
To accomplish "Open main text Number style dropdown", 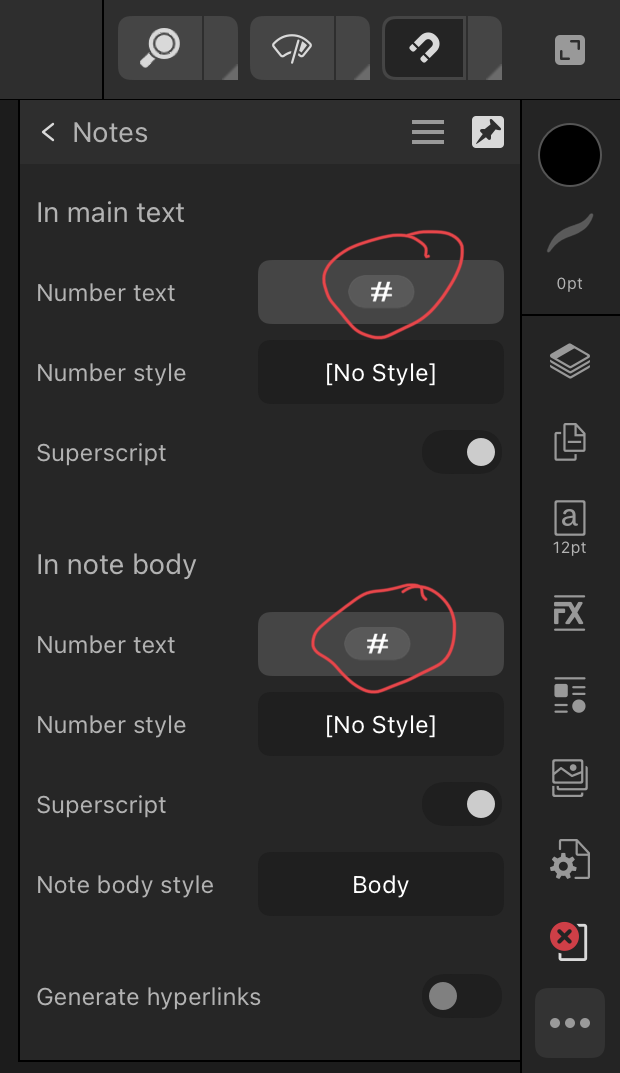I will click(381, 373).
